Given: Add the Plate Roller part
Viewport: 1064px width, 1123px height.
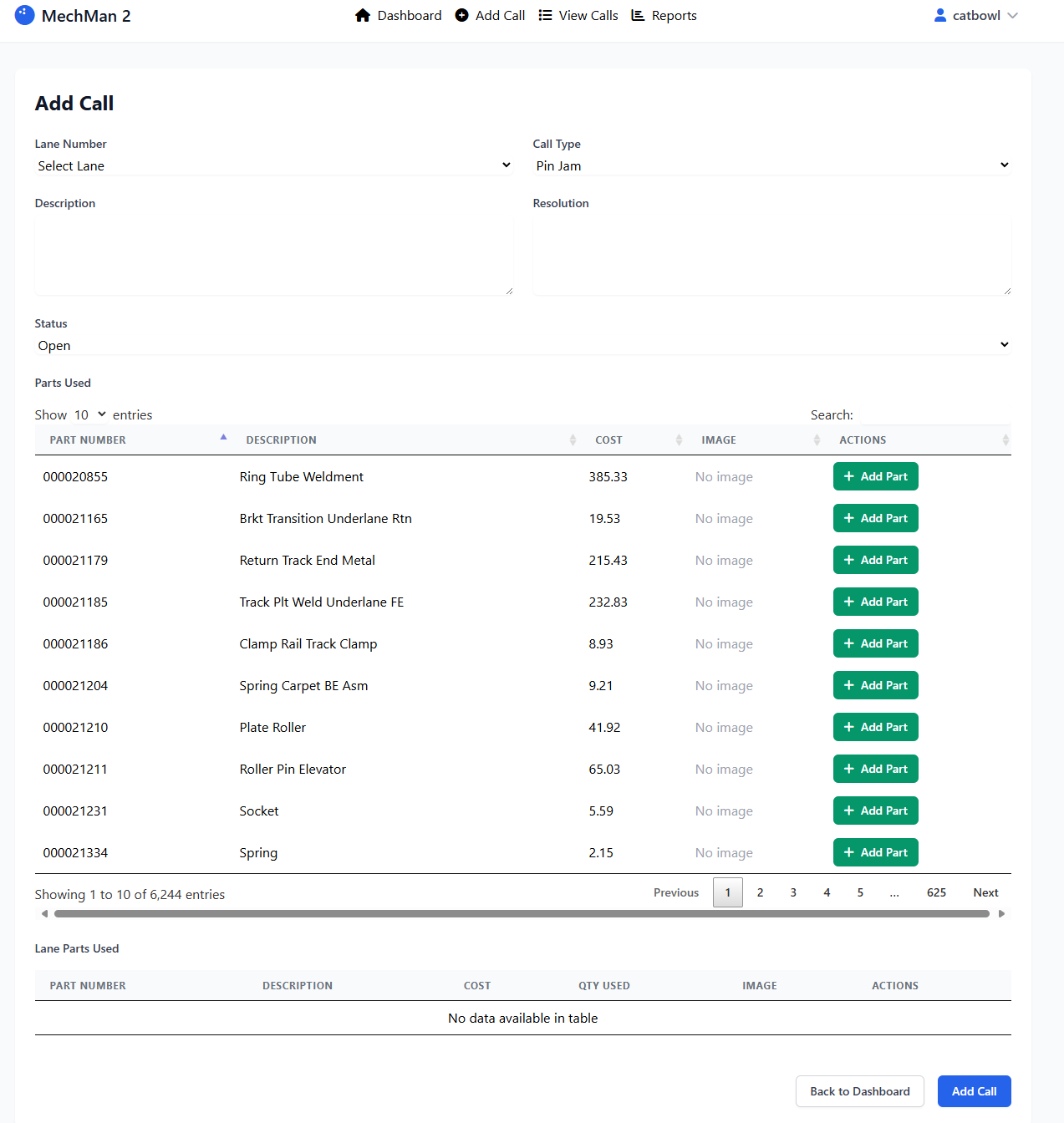Looking at the screenshot, I should click(x=875, y=727).
